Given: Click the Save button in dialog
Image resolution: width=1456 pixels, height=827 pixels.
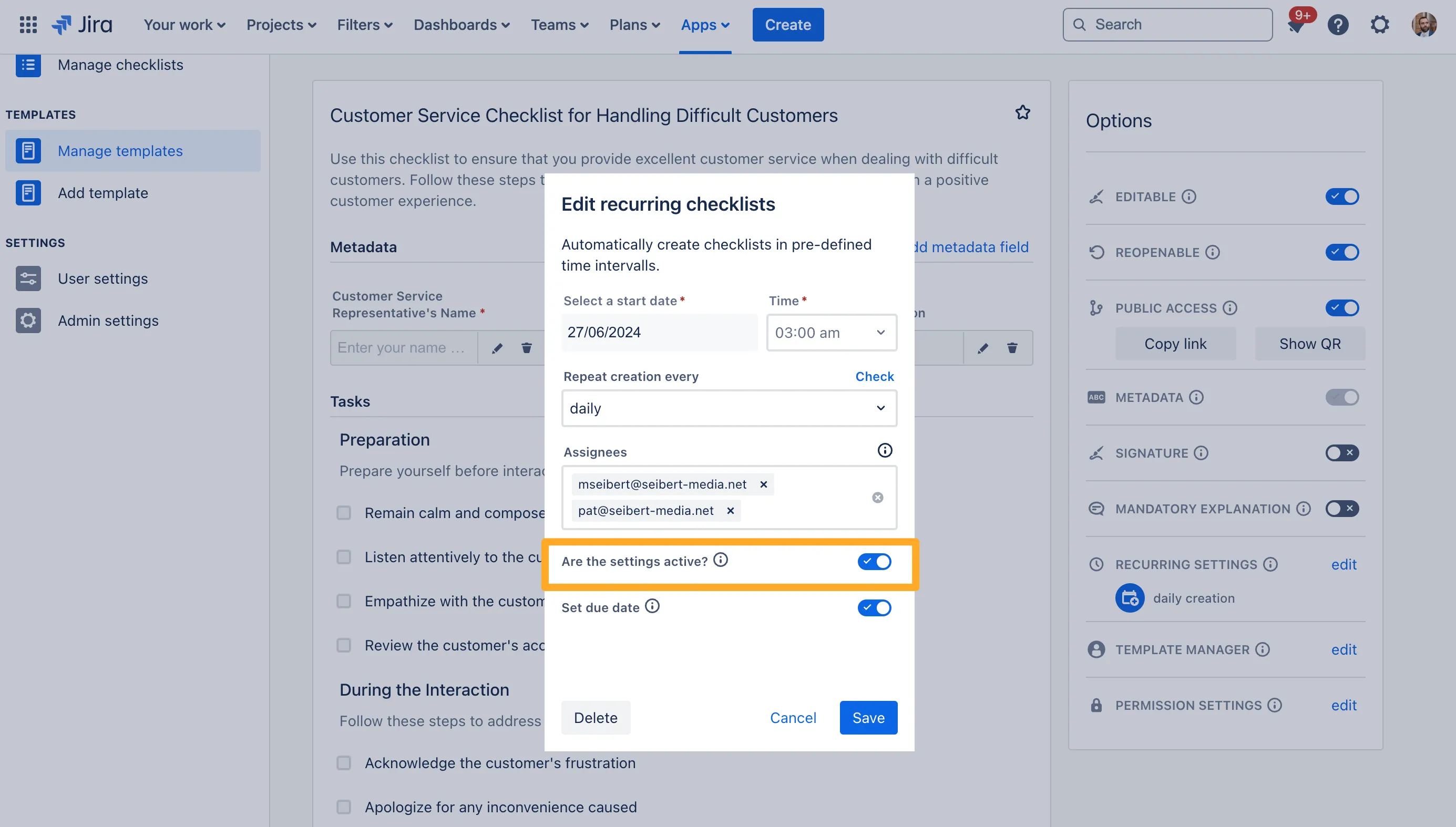Looking at the screenshot, I should (868, 717).
